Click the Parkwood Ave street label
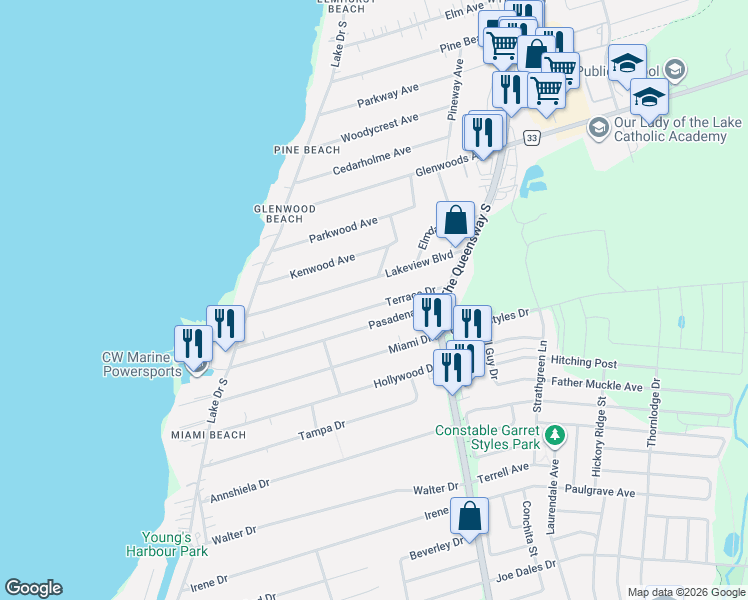This screenshot has width=748, height=600. pos(343,229)
